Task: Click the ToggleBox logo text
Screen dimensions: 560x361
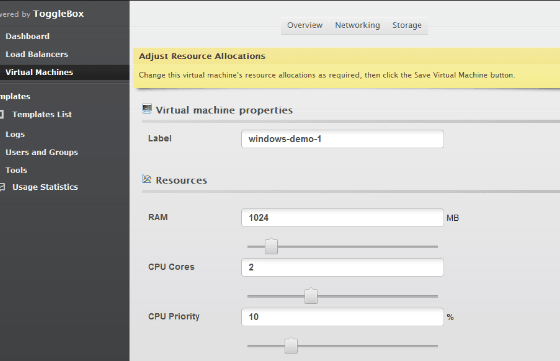Action: click(59, 14)
